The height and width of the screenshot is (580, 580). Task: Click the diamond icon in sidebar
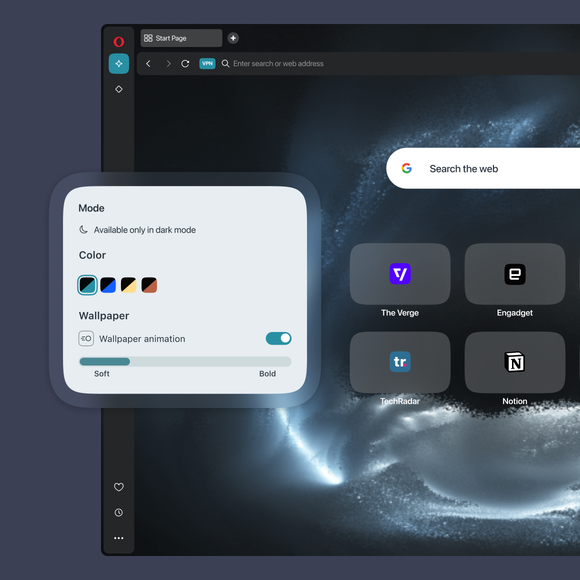(x=119, y=89)
